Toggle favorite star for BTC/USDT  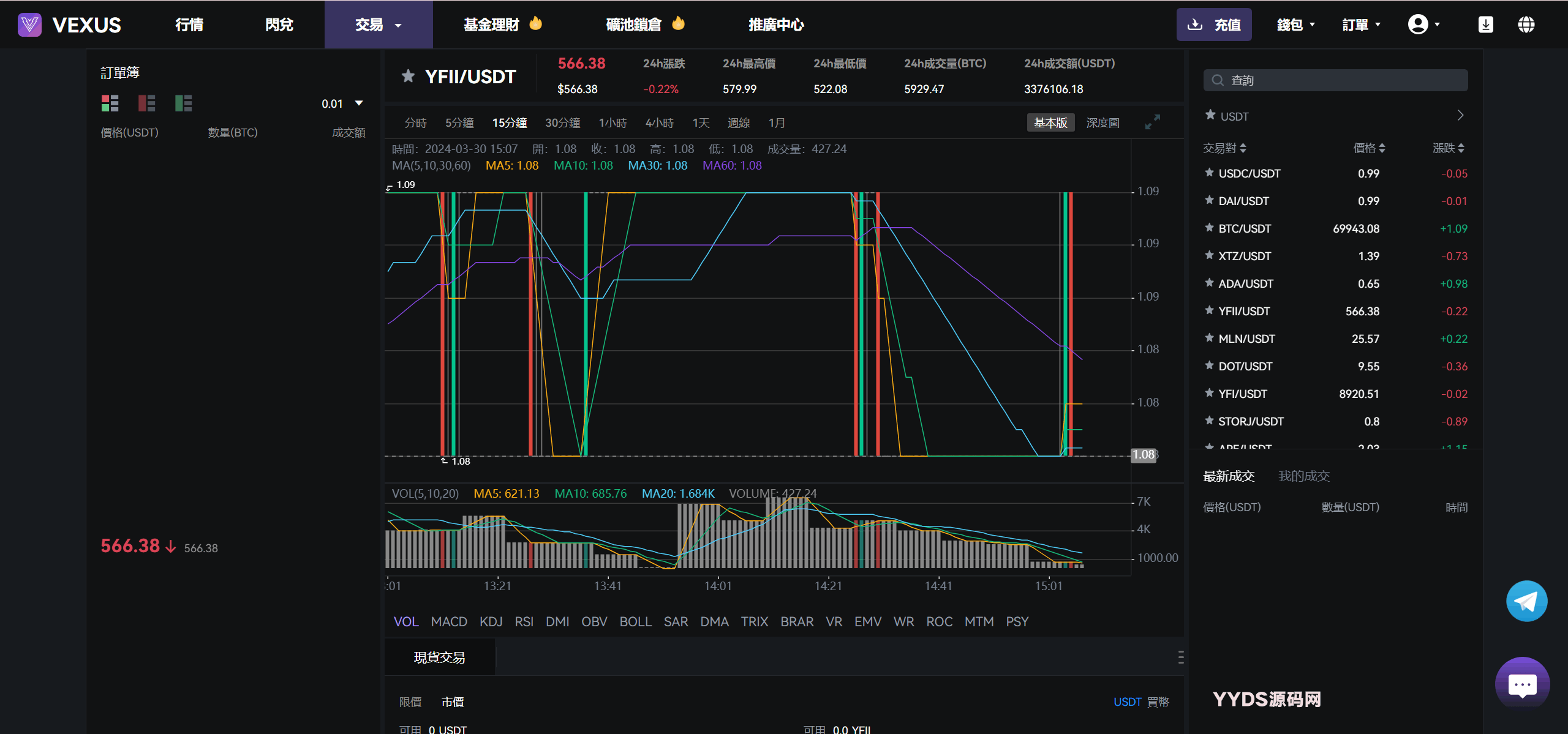pos(1209,228)
